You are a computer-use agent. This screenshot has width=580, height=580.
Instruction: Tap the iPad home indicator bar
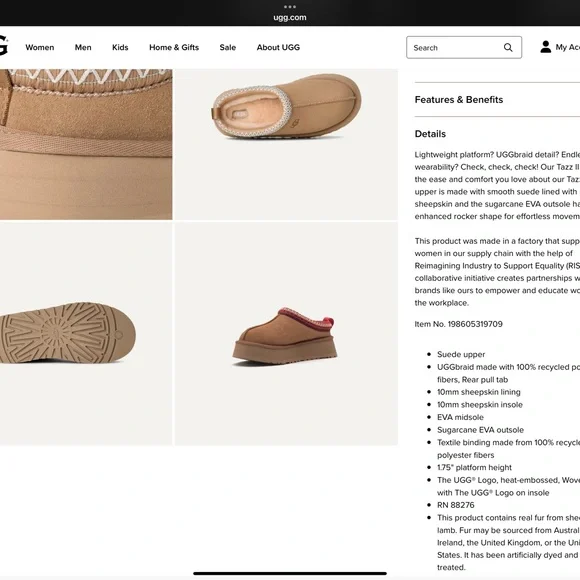point(290,573)
